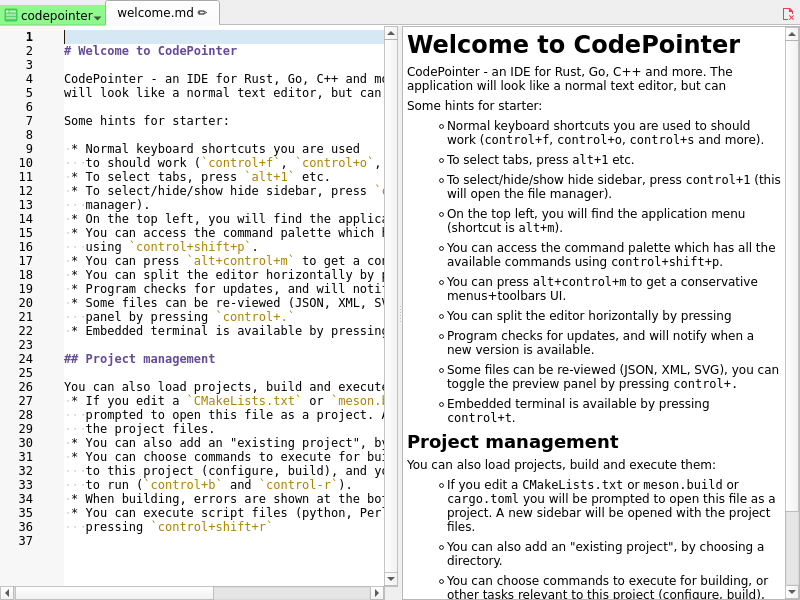Click line number 9 in the gutter
The height and width of the screenshot is (600, 800).
tap(29, 148)
